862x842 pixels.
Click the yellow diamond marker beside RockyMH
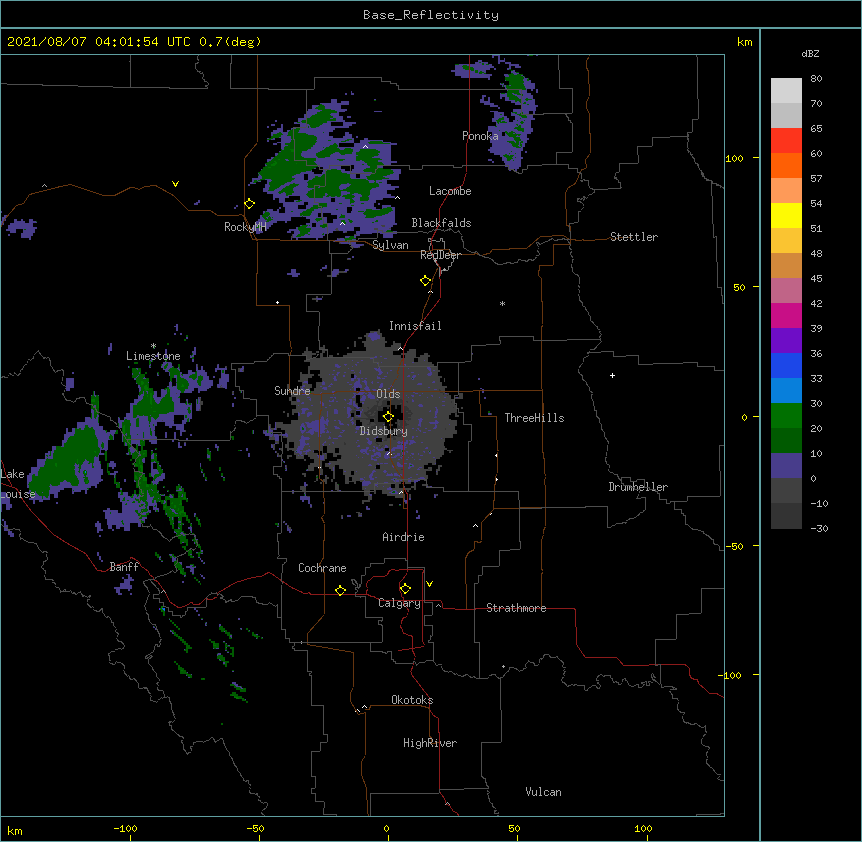click(250, 204)
